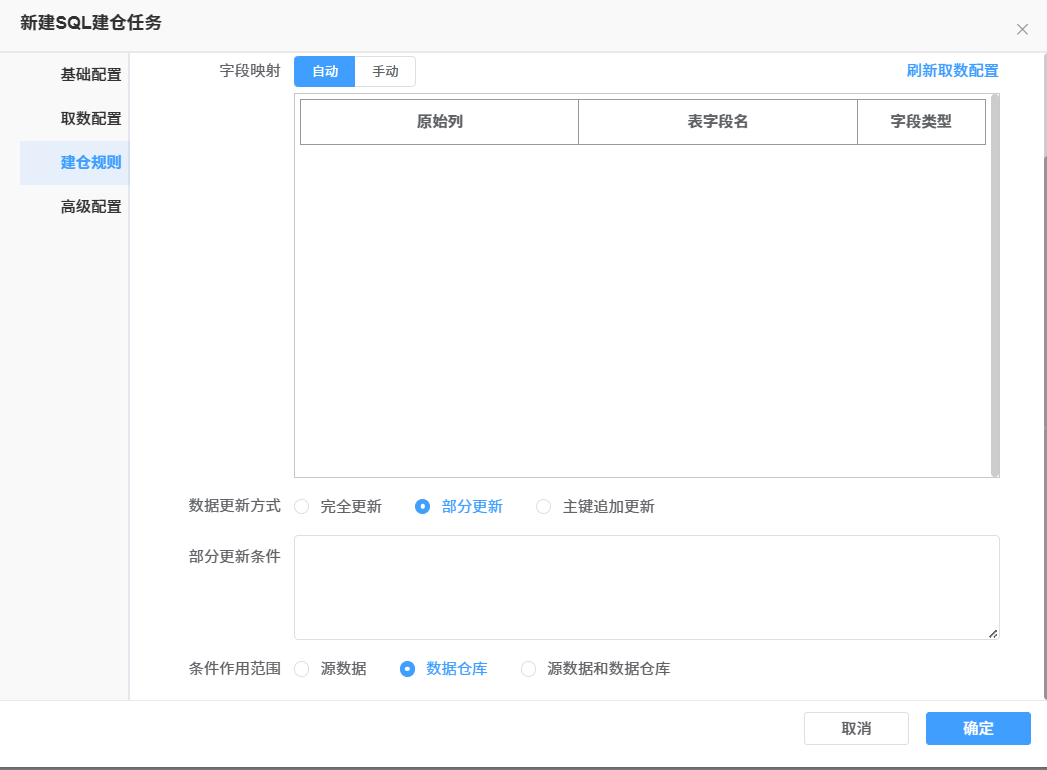
Task: Click the 表字段名 column header
Action: (717, 122)
